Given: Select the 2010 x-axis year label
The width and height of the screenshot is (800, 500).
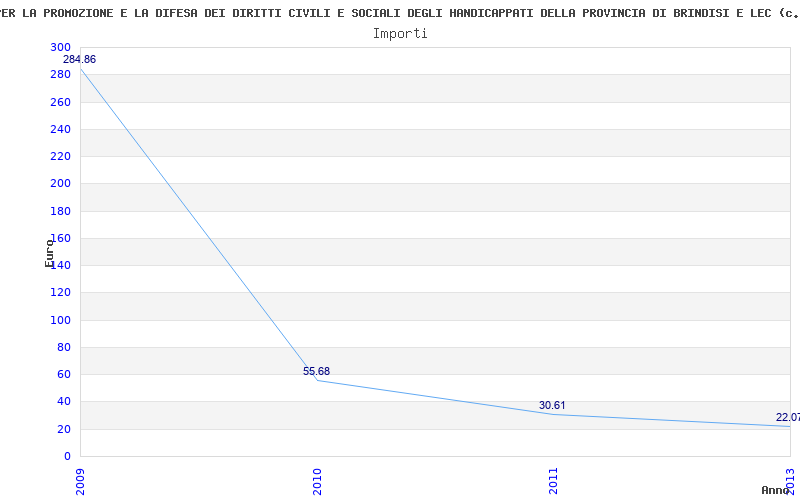Looking at the screenshot, I should pos(317,479).
